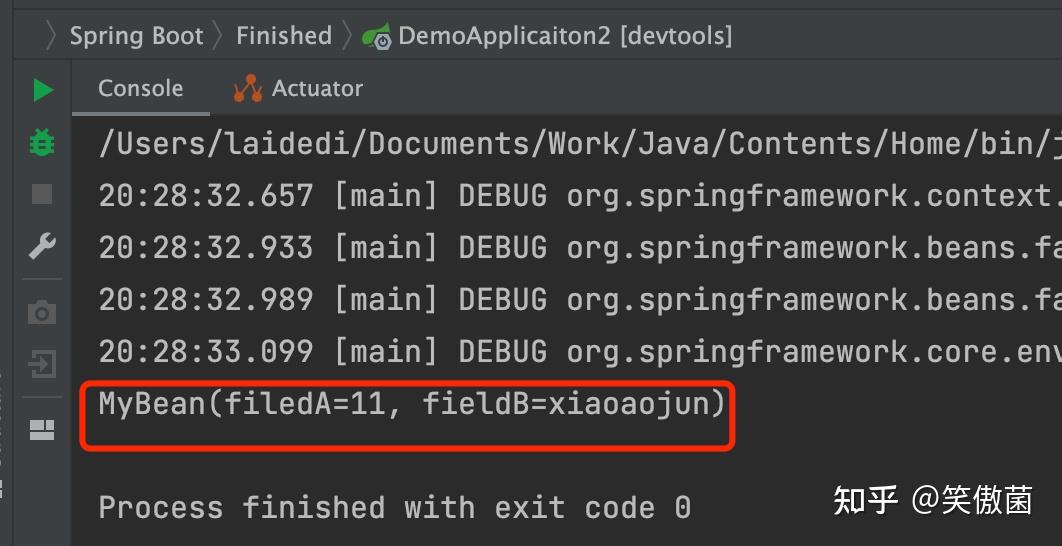Select the Finished breadcrumb node
1062x546 pixels.
(284, 36)
